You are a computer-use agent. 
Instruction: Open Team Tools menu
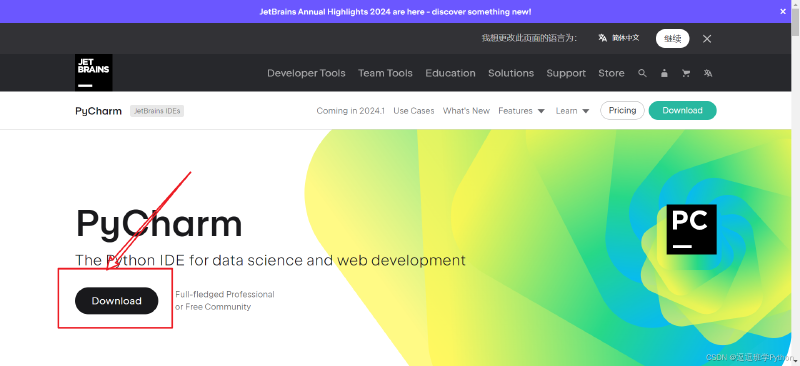pos(385,73)
